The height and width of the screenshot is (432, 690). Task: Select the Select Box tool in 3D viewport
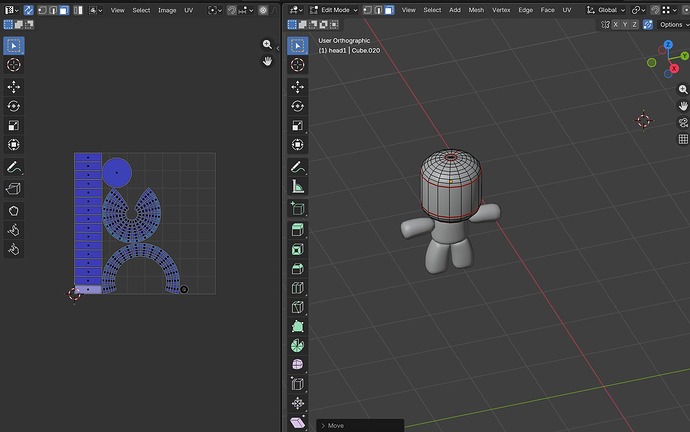[297, 46]
